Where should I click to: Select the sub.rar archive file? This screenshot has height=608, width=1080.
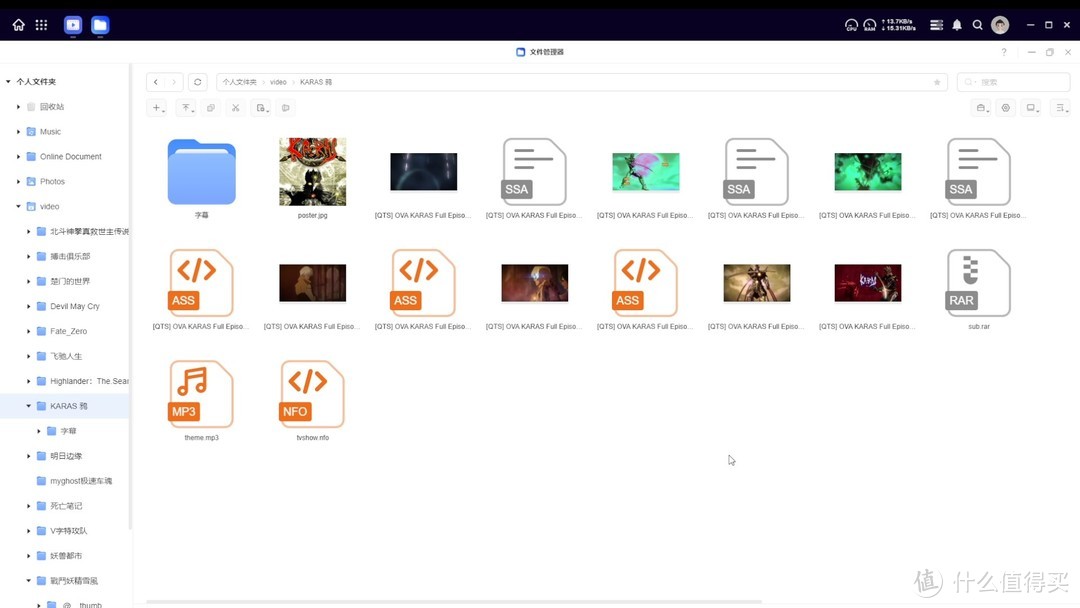click(x=978, y=283)
